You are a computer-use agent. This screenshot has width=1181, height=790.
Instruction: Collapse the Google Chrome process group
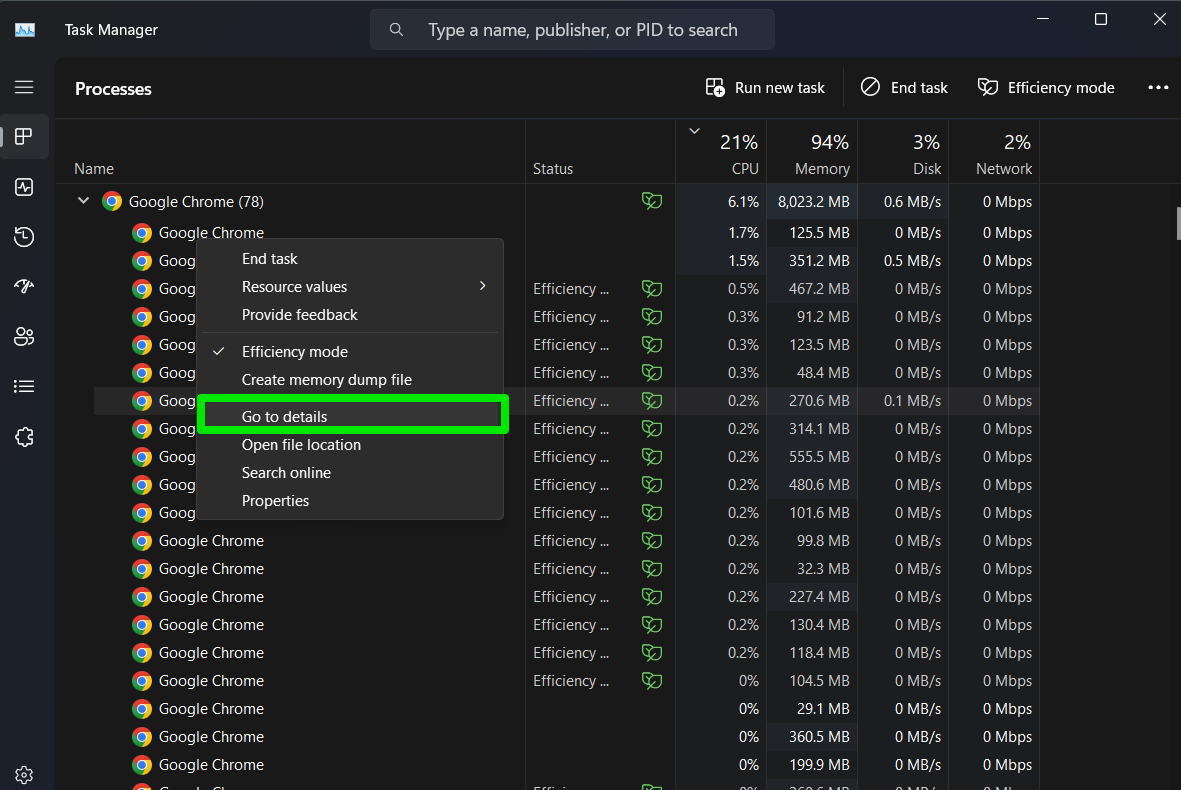point(84,202)
